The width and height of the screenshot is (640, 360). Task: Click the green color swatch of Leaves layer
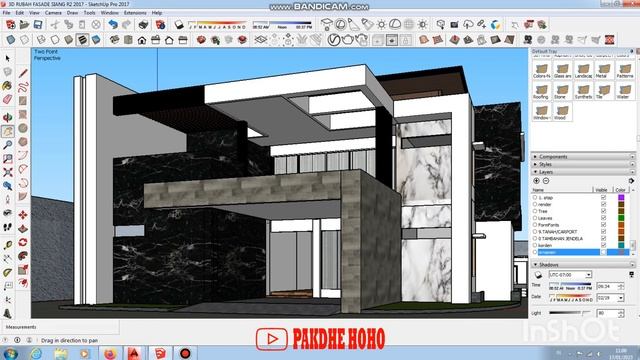pyautogui.click(x=621, y=218)
